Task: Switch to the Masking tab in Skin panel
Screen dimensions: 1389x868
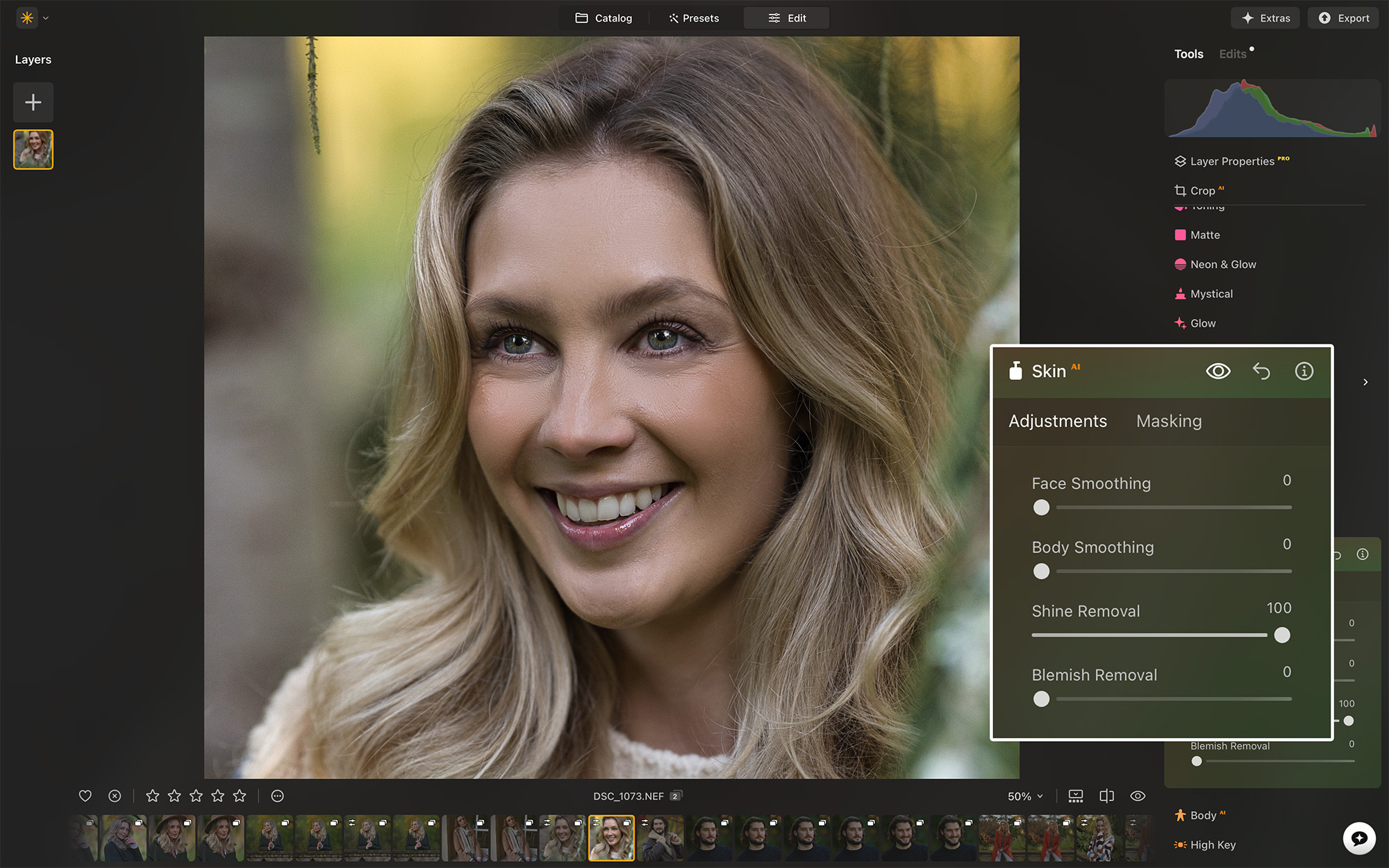Action: pyautogui.click(x=1169, y=421)
